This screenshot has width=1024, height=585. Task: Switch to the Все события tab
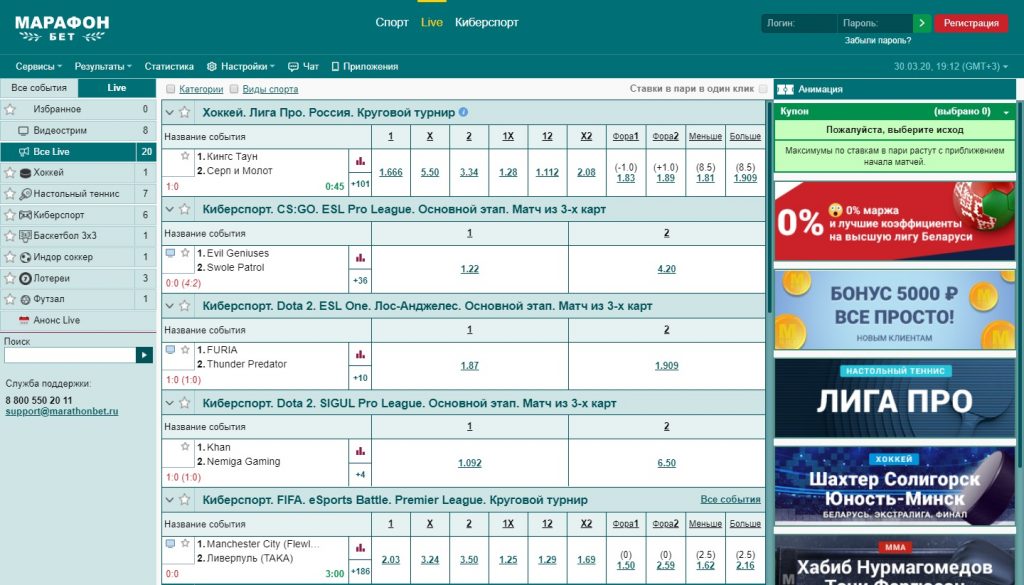pos(39,88)
